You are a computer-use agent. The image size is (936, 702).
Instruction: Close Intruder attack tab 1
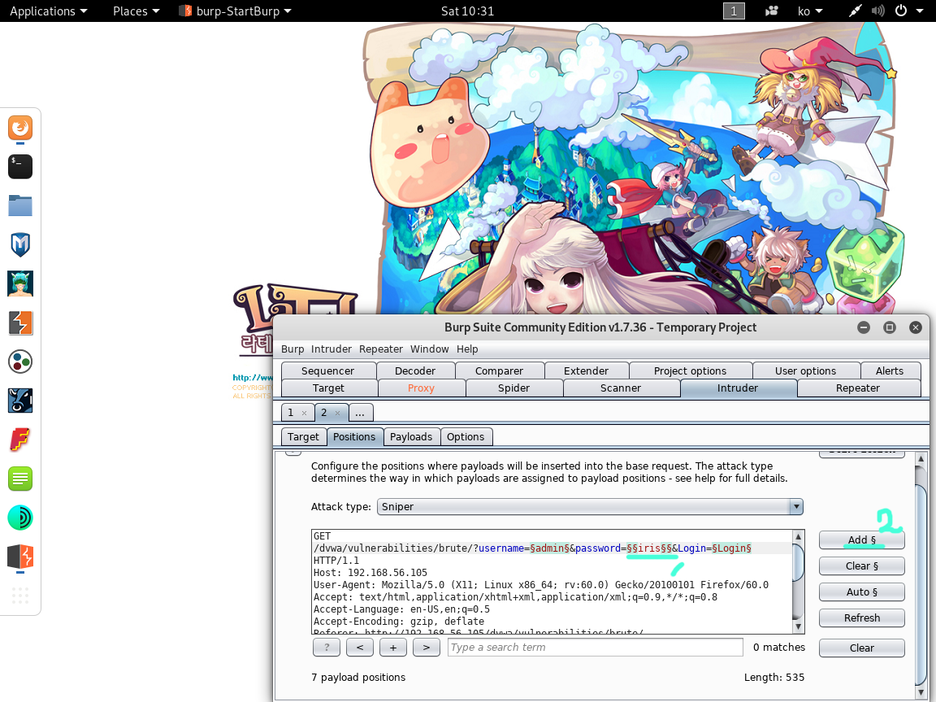click(x=304, y=412)
